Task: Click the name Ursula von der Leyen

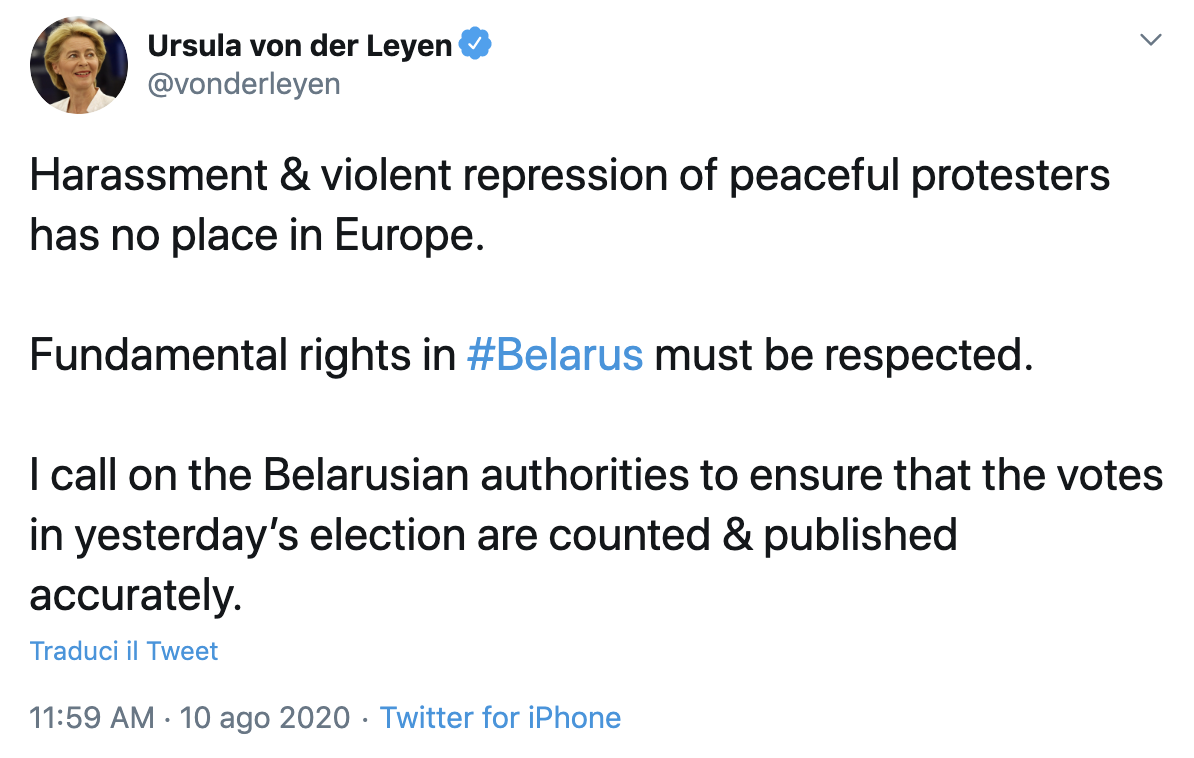Action: coord(300,46)
